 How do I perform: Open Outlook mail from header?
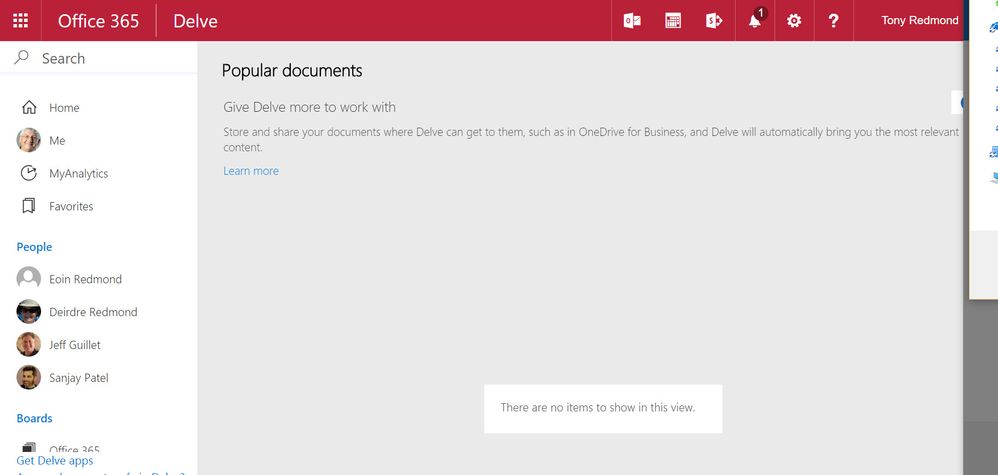tap(632, 21)
